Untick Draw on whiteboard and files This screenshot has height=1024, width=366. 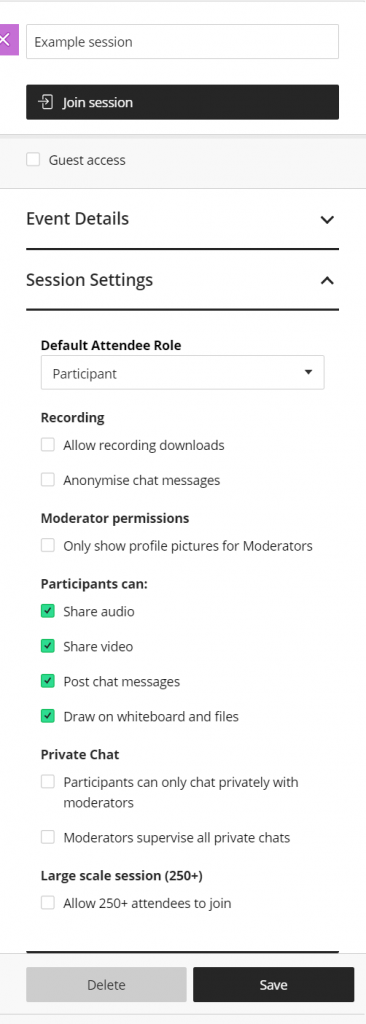coord(48,716)
